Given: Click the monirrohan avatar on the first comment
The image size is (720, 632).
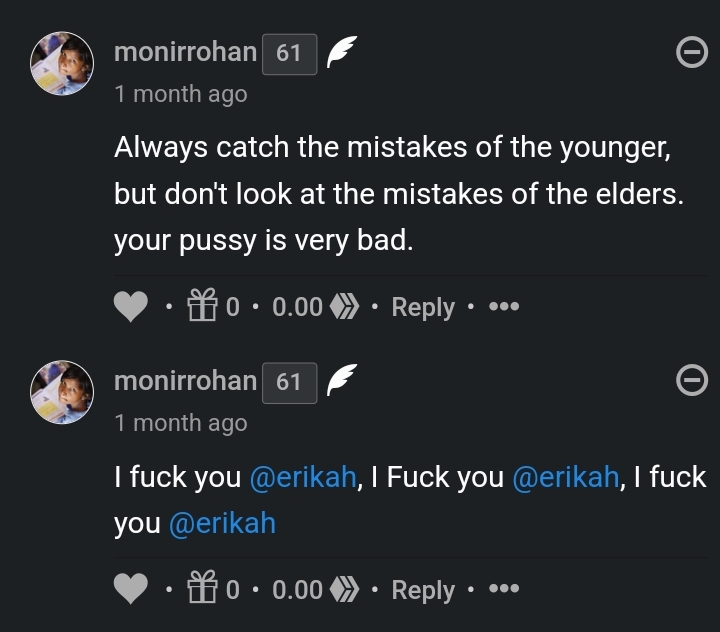Looking at the screenshot, I should click(x=64, y=65).
